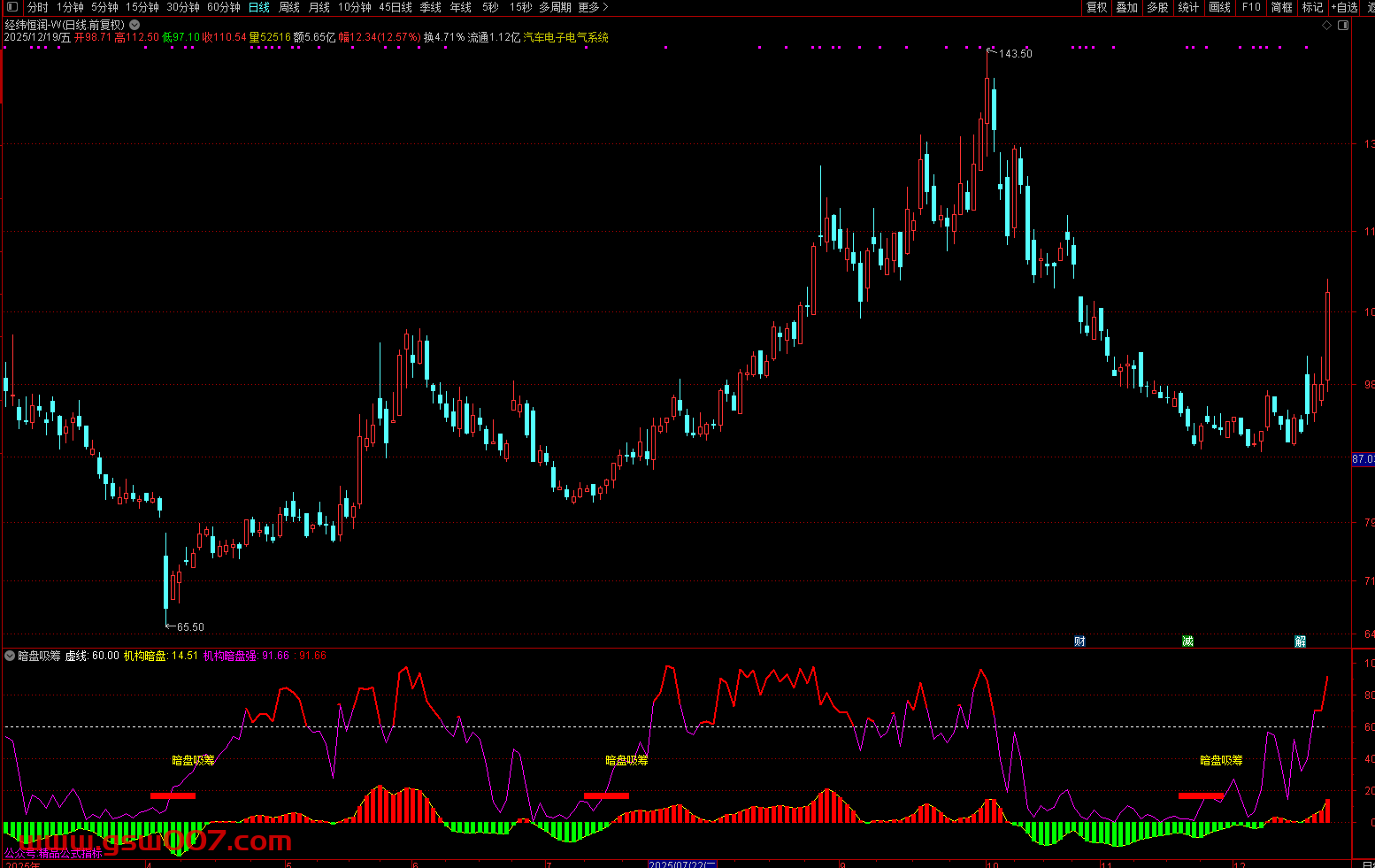Switch to the 日线 daily chart tab
This screenshot has height=868, width=1375.
(x=258, y=7)
